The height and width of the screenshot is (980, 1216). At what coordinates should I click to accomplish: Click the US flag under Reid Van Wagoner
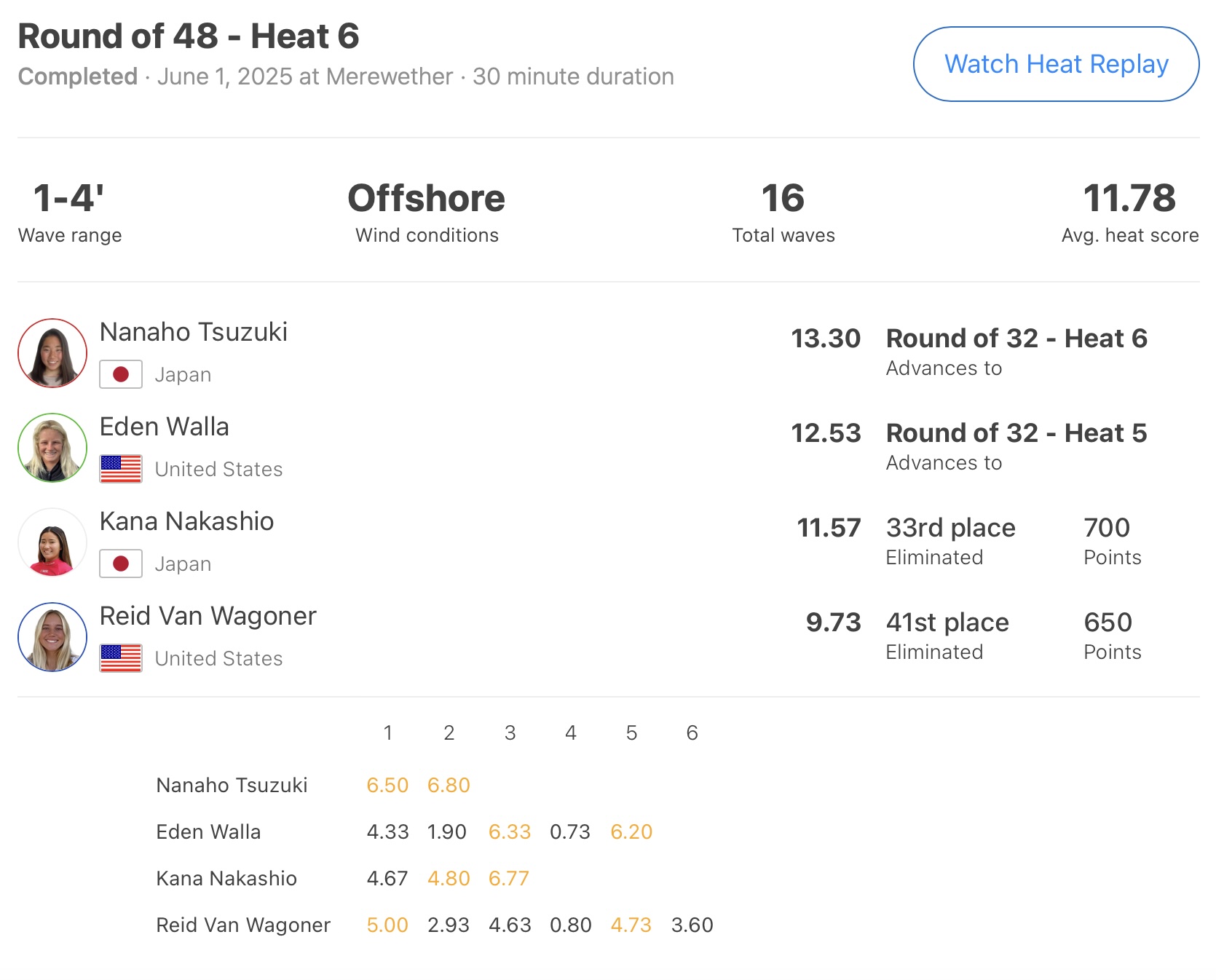pyautogui.click(x=121, y=659)
